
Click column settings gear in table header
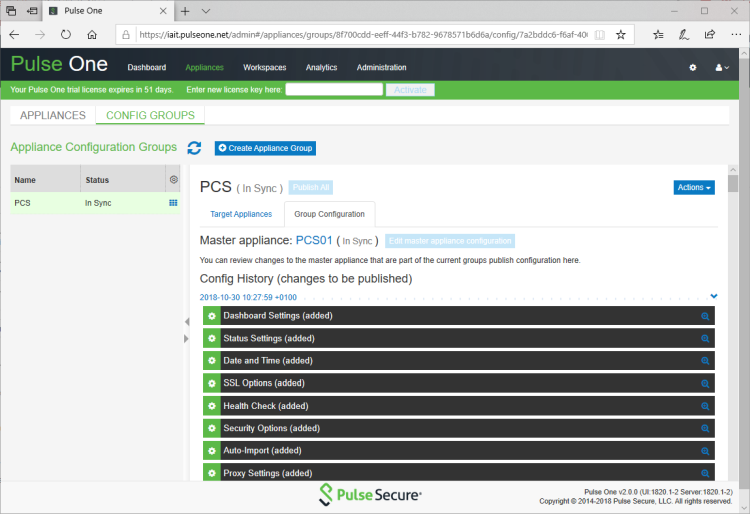tap(173, 180)
